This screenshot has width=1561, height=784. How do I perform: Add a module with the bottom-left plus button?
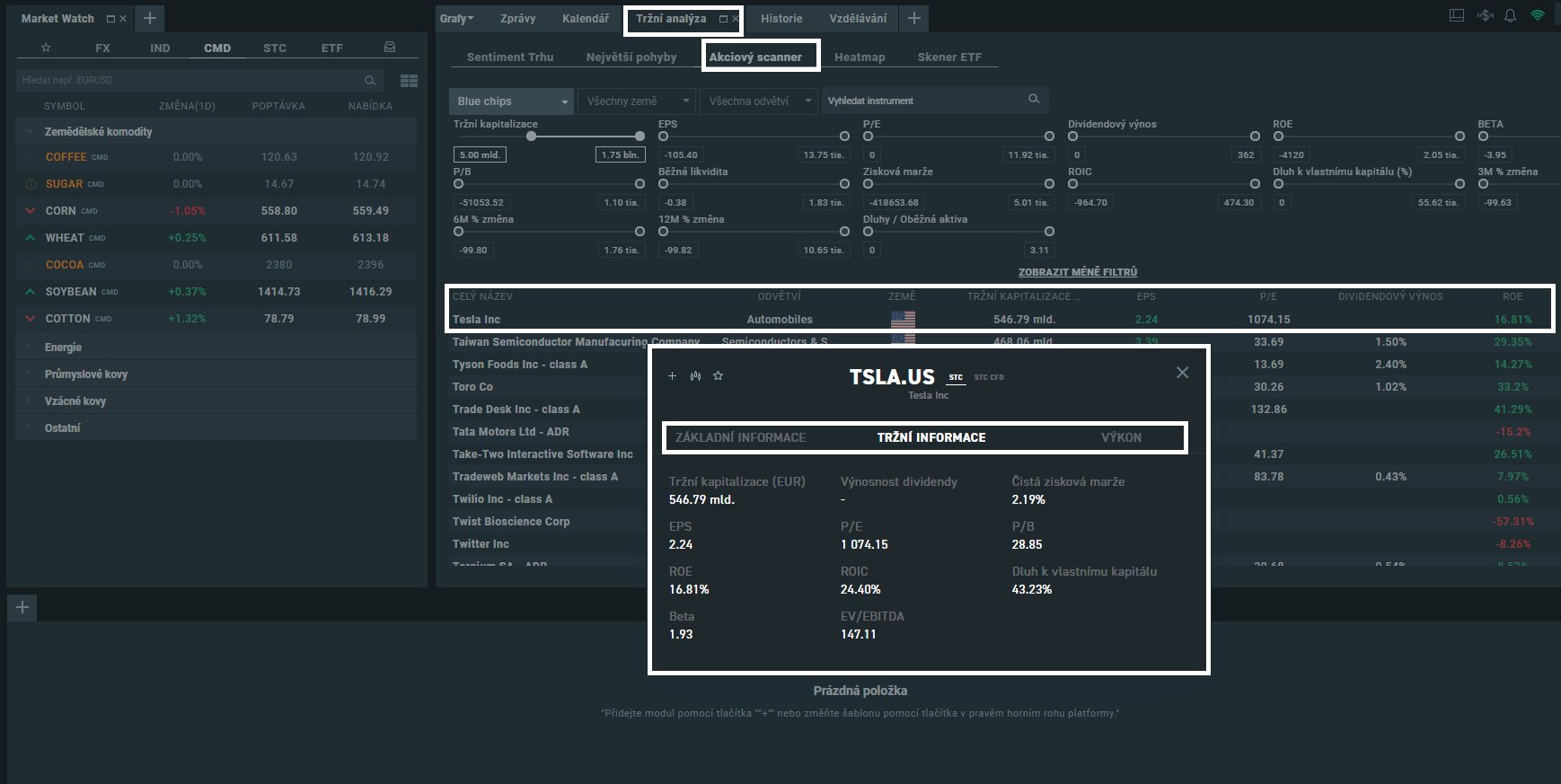coord(22,607)
